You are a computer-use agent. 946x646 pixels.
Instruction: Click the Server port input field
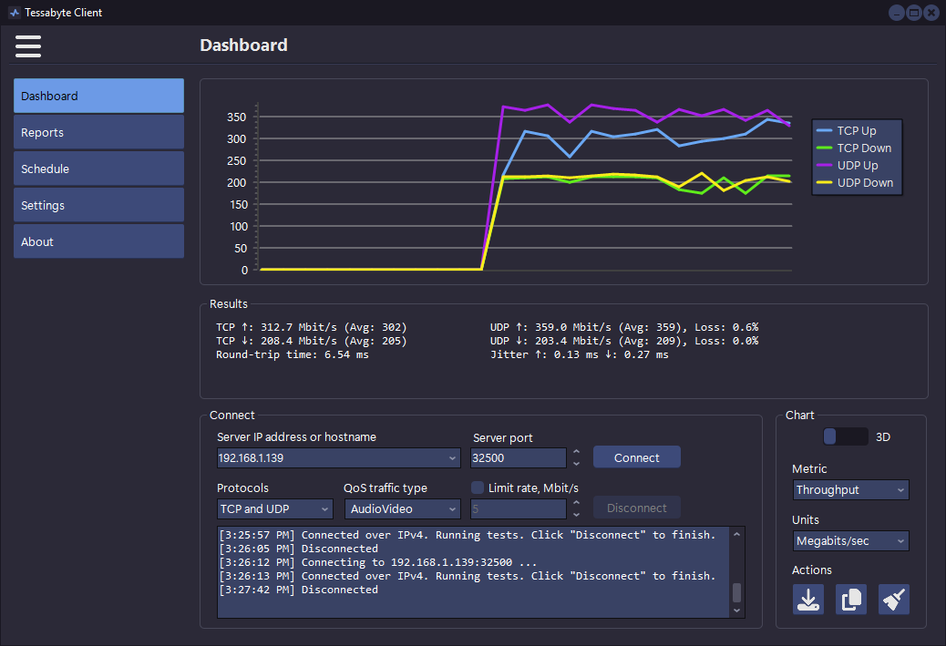(x=517, y=458)
